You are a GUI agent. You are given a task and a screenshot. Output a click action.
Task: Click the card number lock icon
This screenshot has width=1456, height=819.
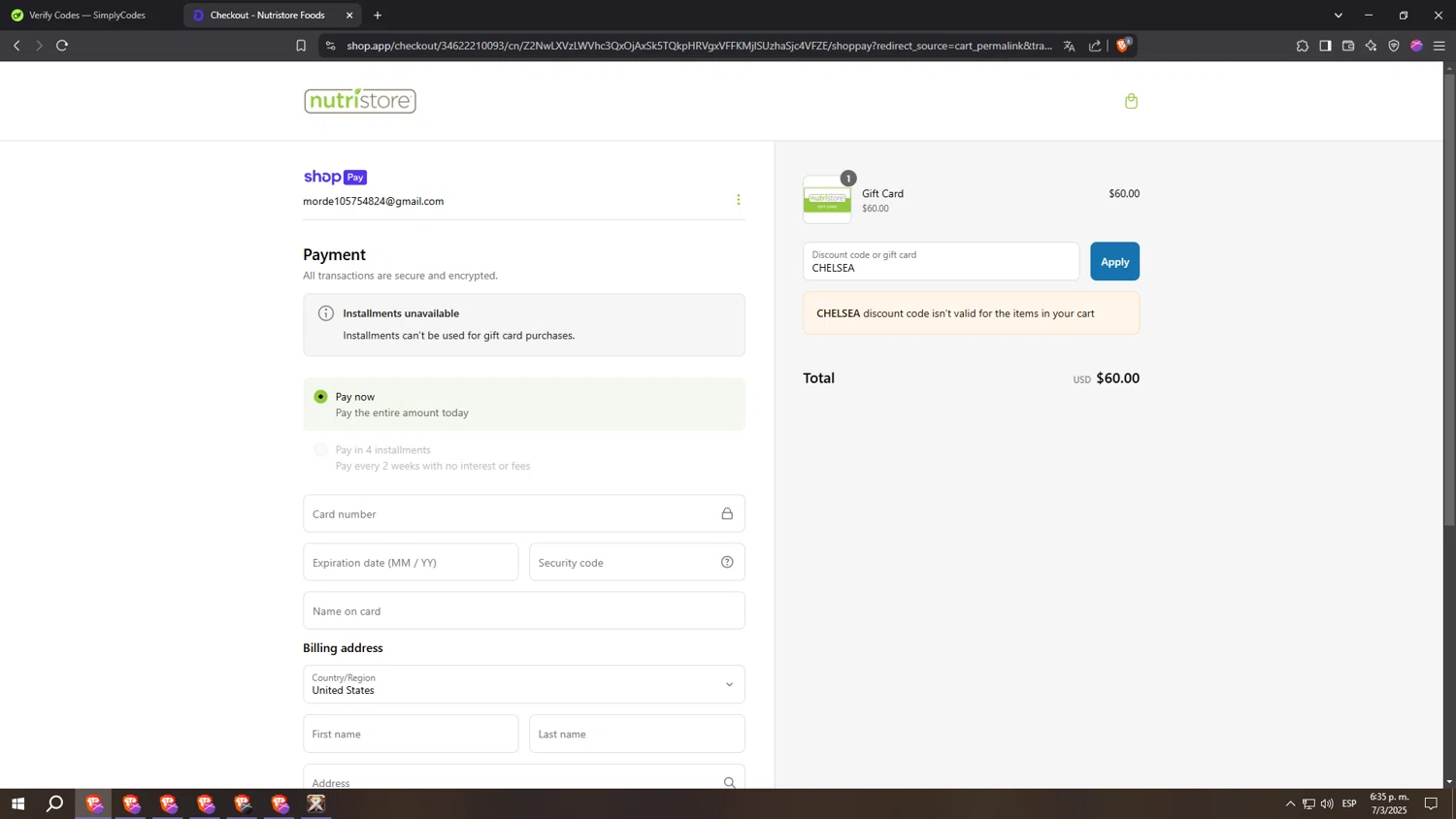point(727,513)
